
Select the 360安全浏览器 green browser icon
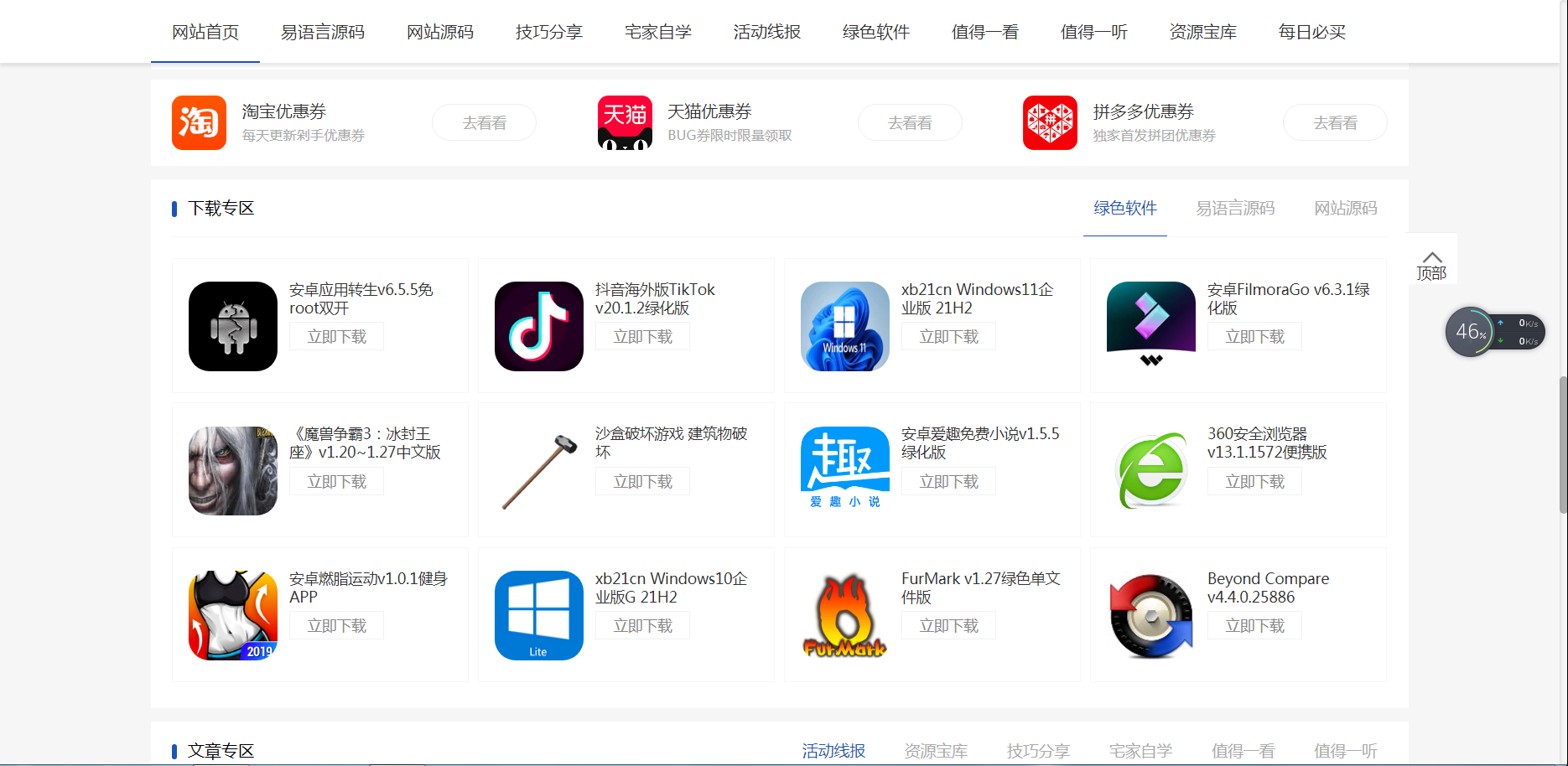tap(1150, 470)
